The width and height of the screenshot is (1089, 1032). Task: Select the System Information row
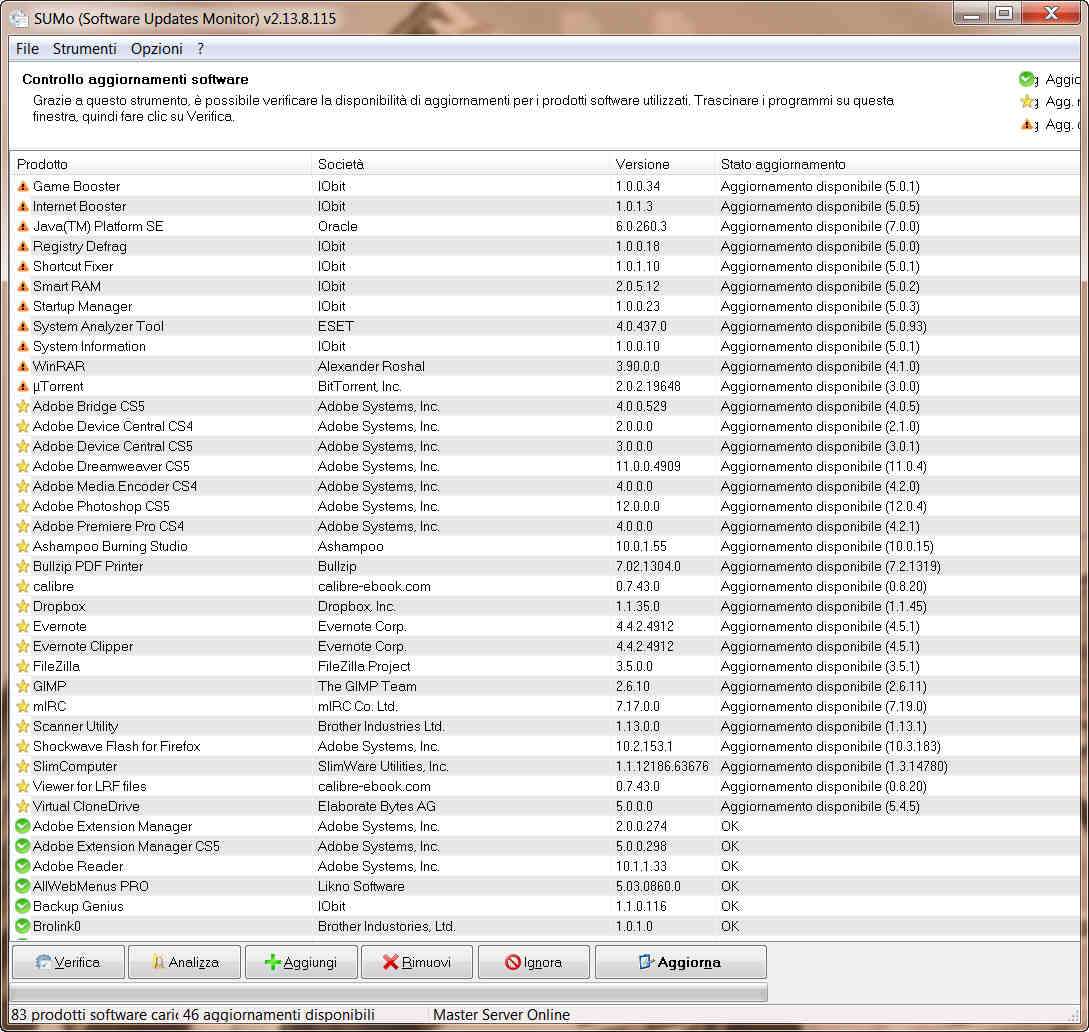coord(545,347)
